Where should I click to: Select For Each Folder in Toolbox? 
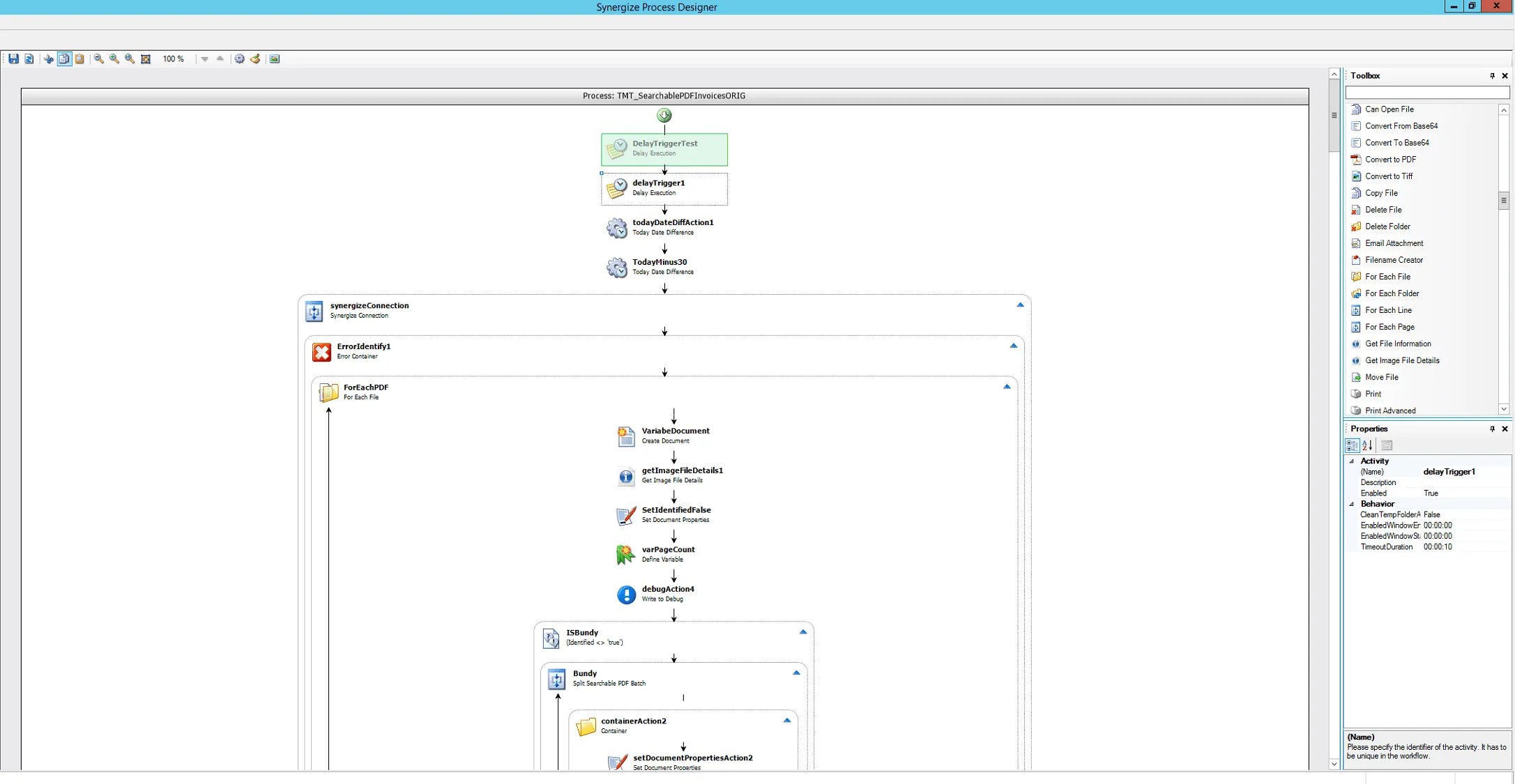point(1392,293)
